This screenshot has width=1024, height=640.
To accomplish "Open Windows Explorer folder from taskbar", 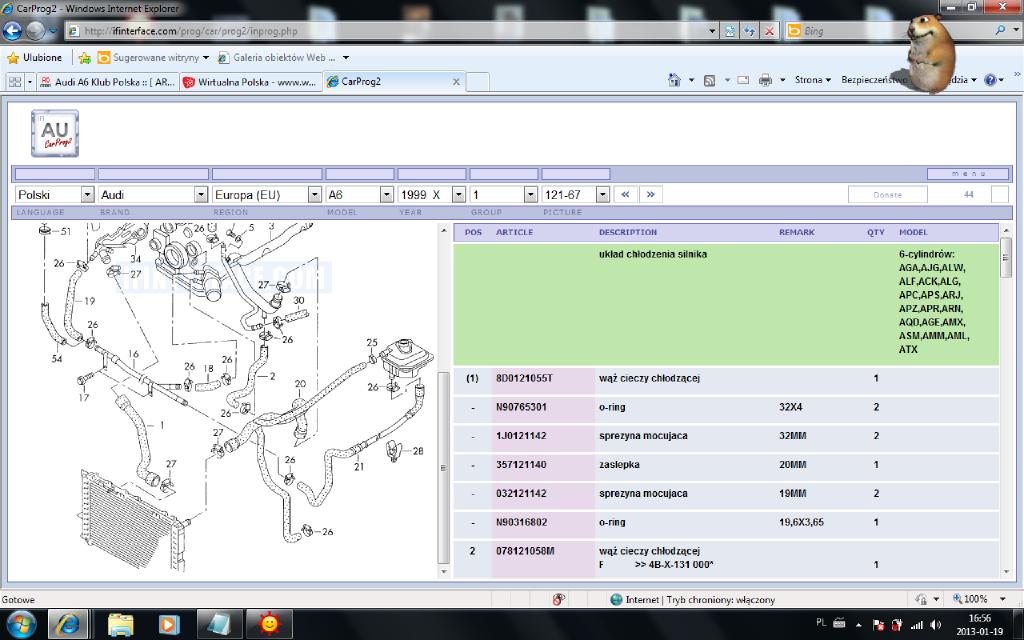I will pyautogui.click(x=121, y=625).
